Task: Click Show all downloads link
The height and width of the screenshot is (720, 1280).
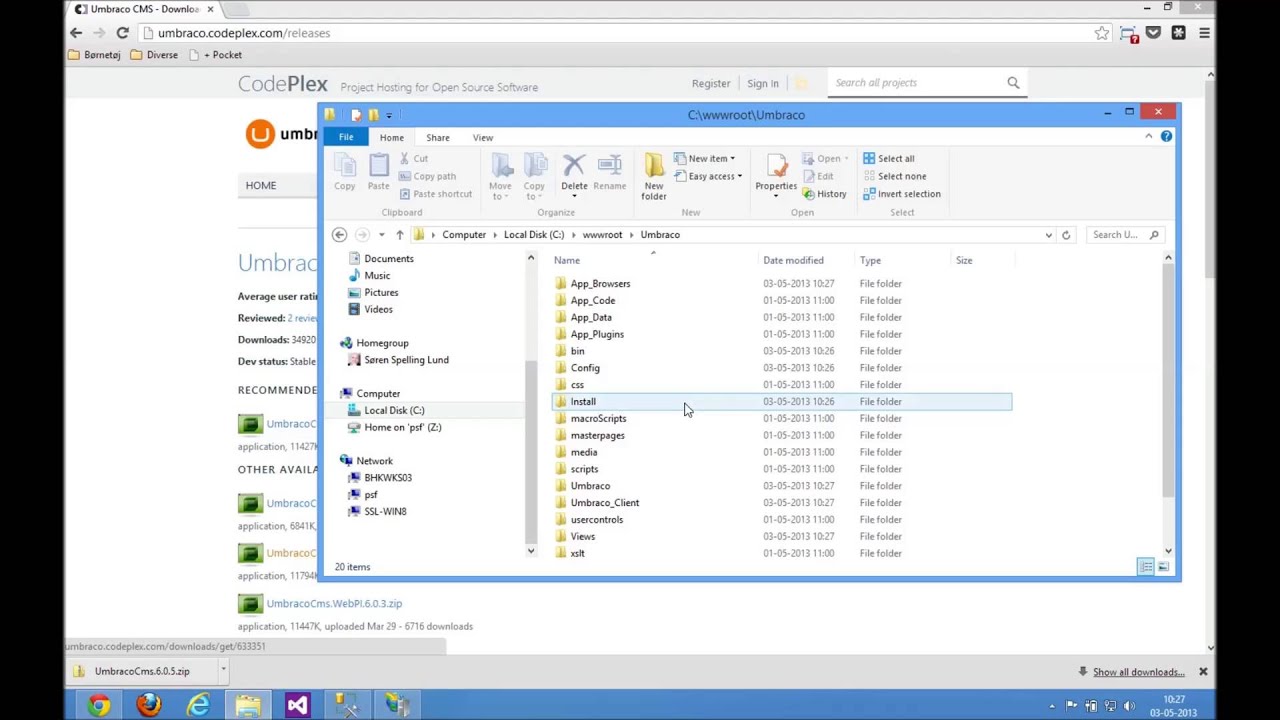Action: [1138, 672]
